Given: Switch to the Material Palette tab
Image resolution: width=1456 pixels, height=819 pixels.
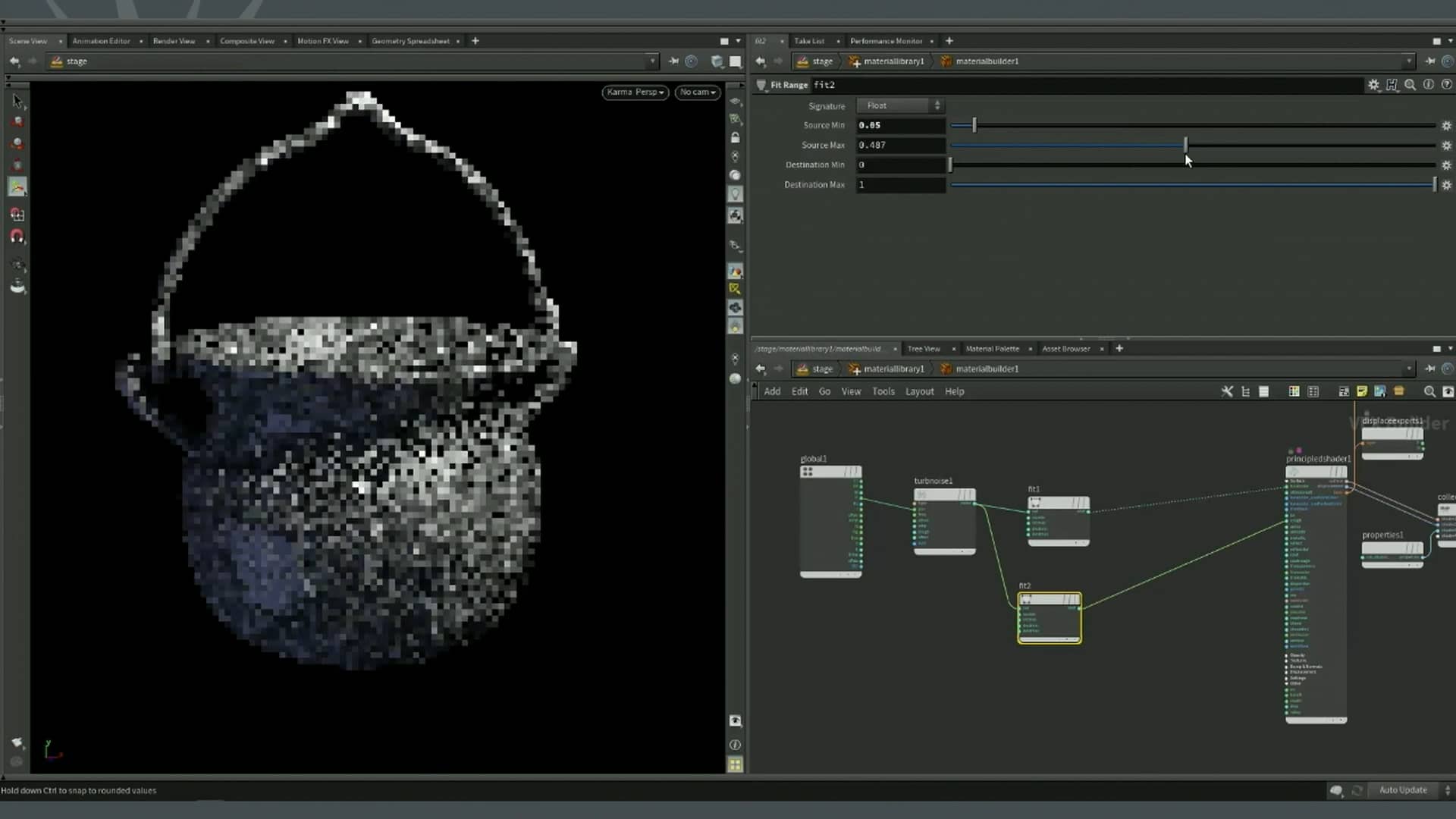Looking at the screenshot, I should coord(992,349).
